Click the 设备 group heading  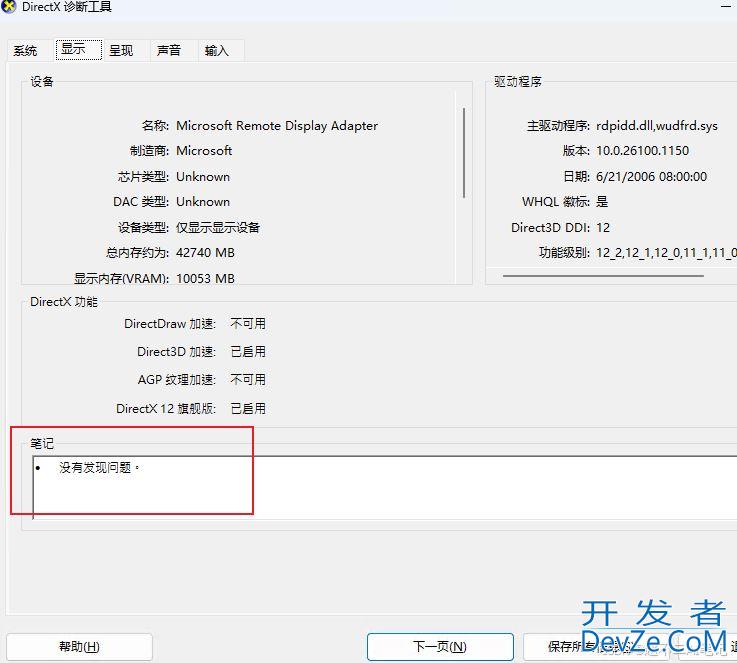coord(42,82)
